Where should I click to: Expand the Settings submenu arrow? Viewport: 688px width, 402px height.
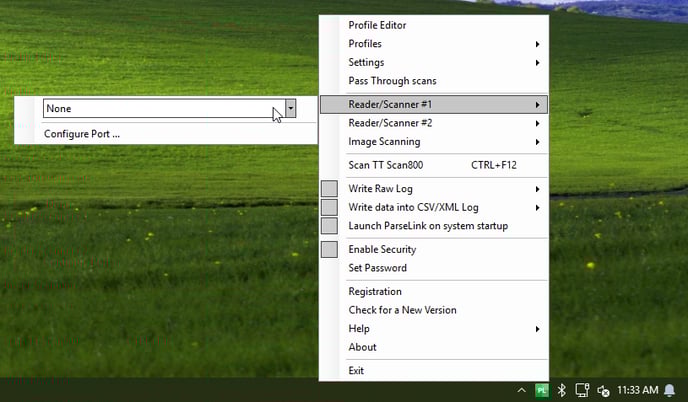[x=537, y=63]
